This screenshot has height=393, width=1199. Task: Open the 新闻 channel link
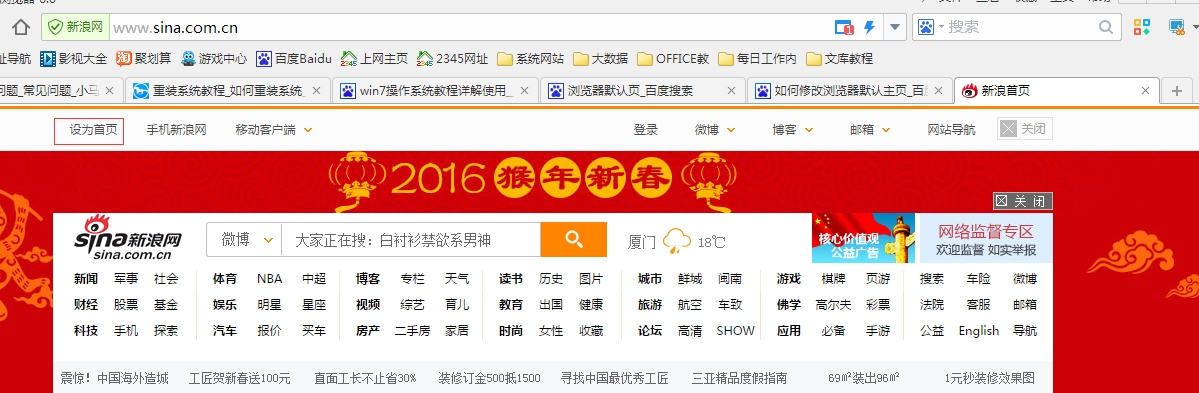tap(86, 278)
